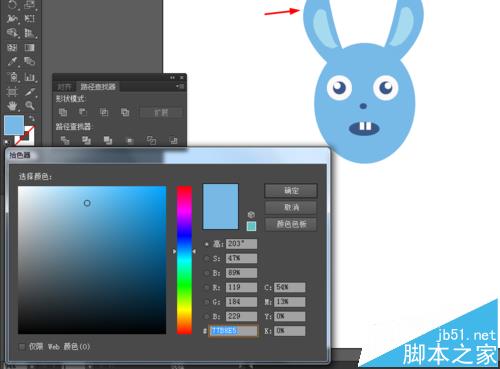The width and height of the screenshot is (500, 369).
Task: Click the hex color value field
Action: [x=233, y=331]
